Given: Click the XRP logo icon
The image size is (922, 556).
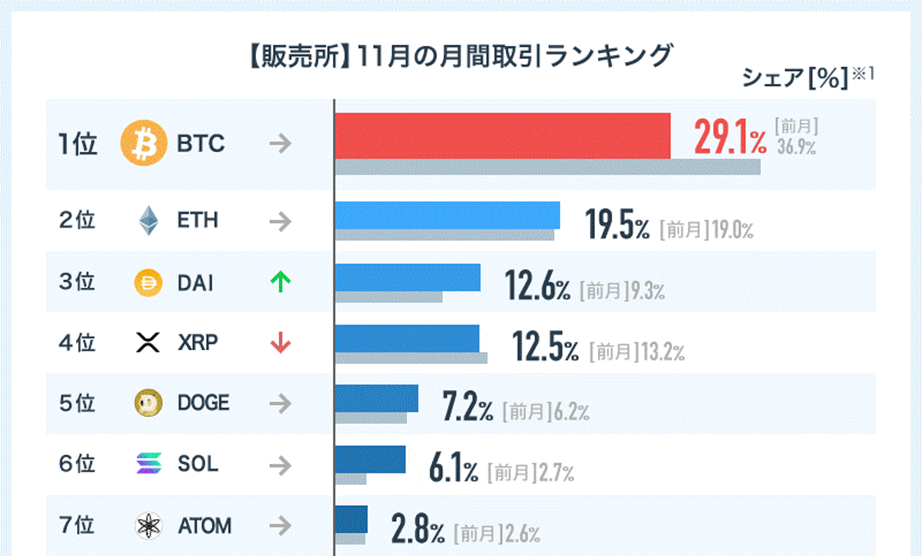Looking at the screenshot, I should (148, 342).
